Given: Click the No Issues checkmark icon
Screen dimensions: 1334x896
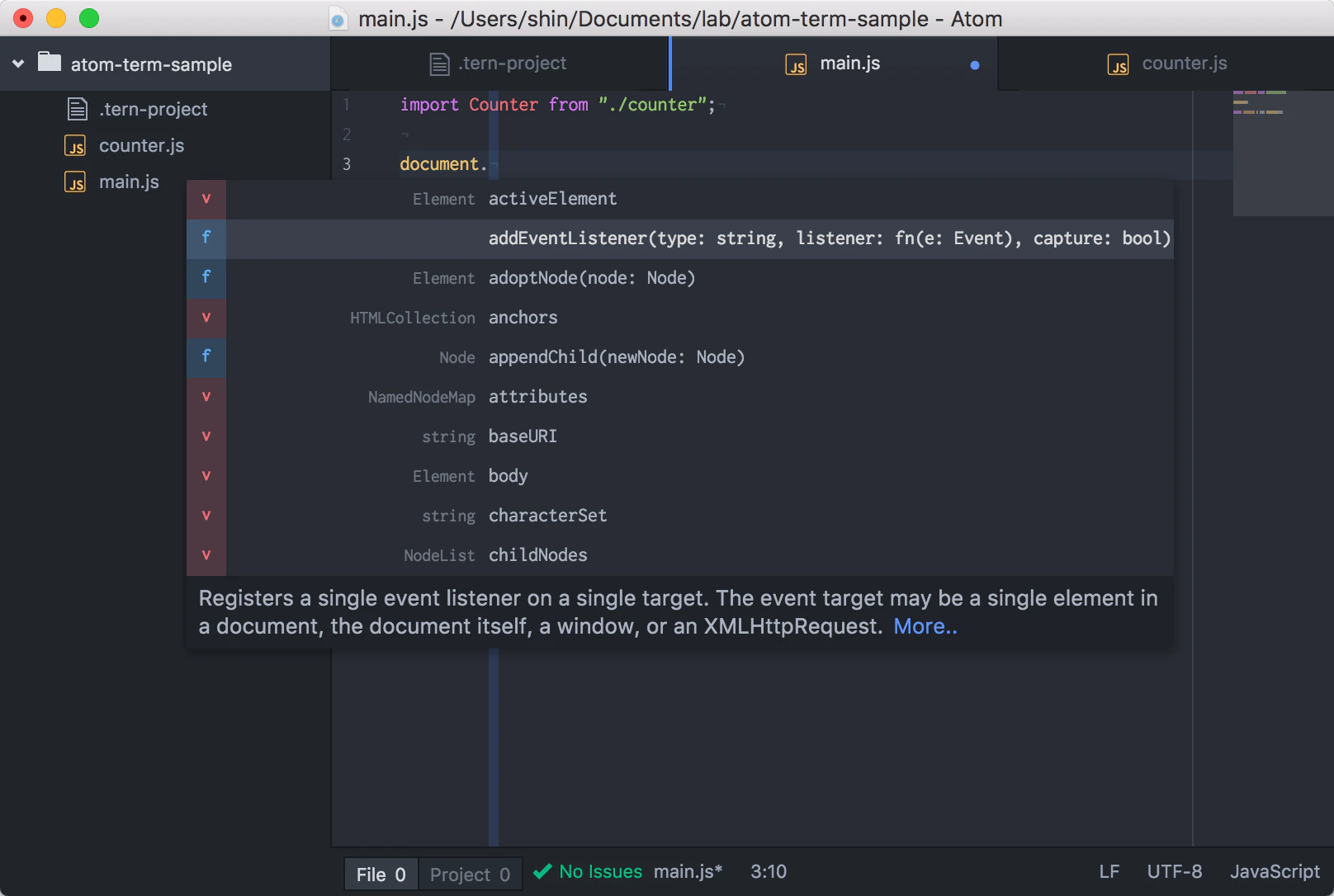Looking at the screenshot, I should 542,871.
